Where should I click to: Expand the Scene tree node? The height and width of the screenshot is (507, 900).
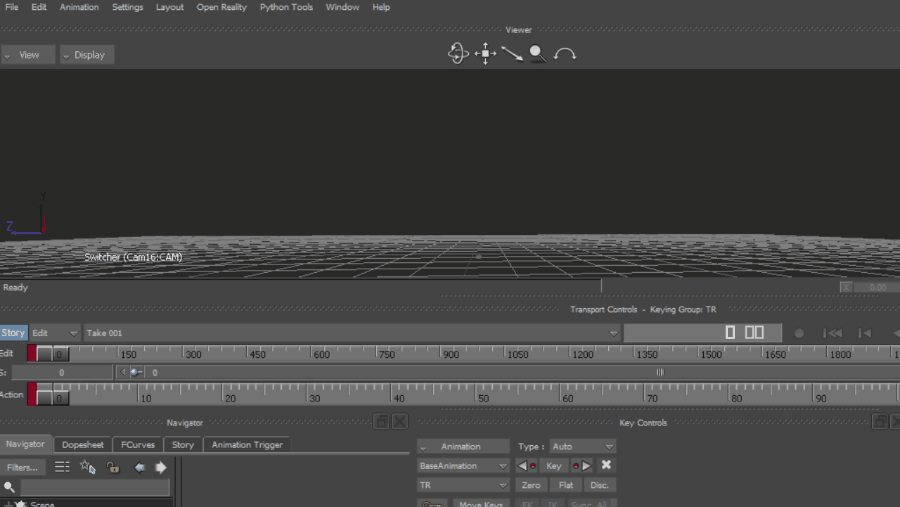(7, 504)
